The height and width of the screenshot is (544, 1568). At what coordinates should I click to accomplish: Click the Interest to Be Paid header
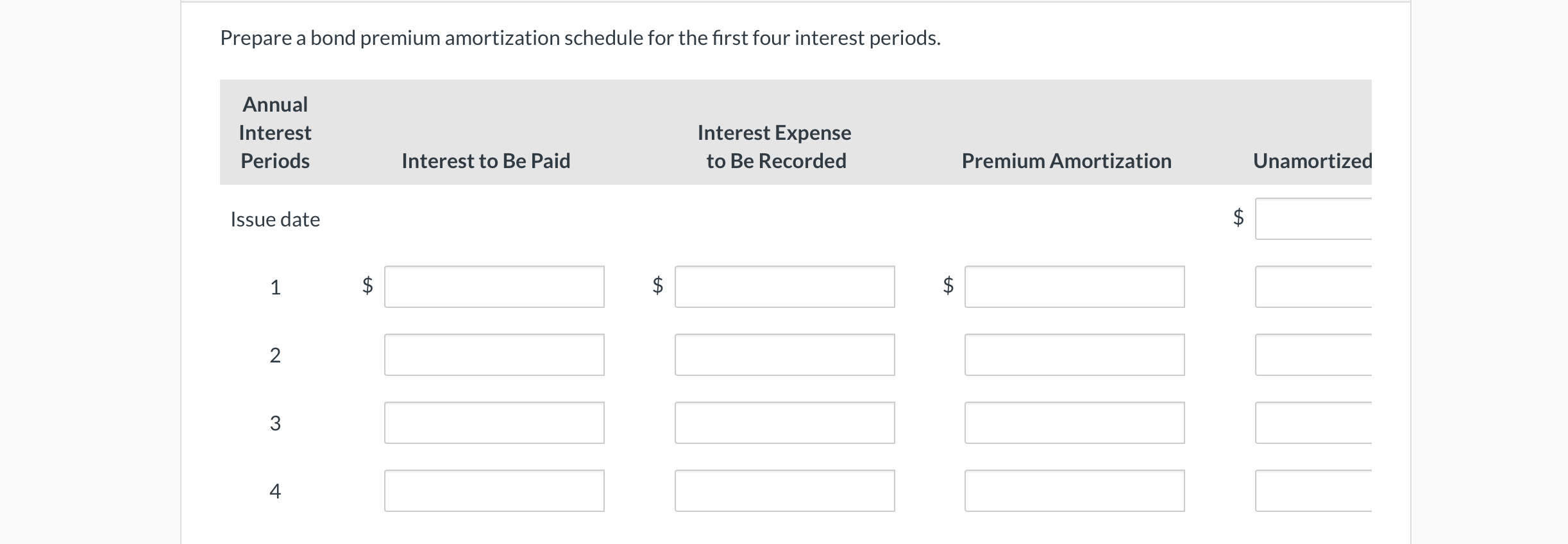point(486,161)
